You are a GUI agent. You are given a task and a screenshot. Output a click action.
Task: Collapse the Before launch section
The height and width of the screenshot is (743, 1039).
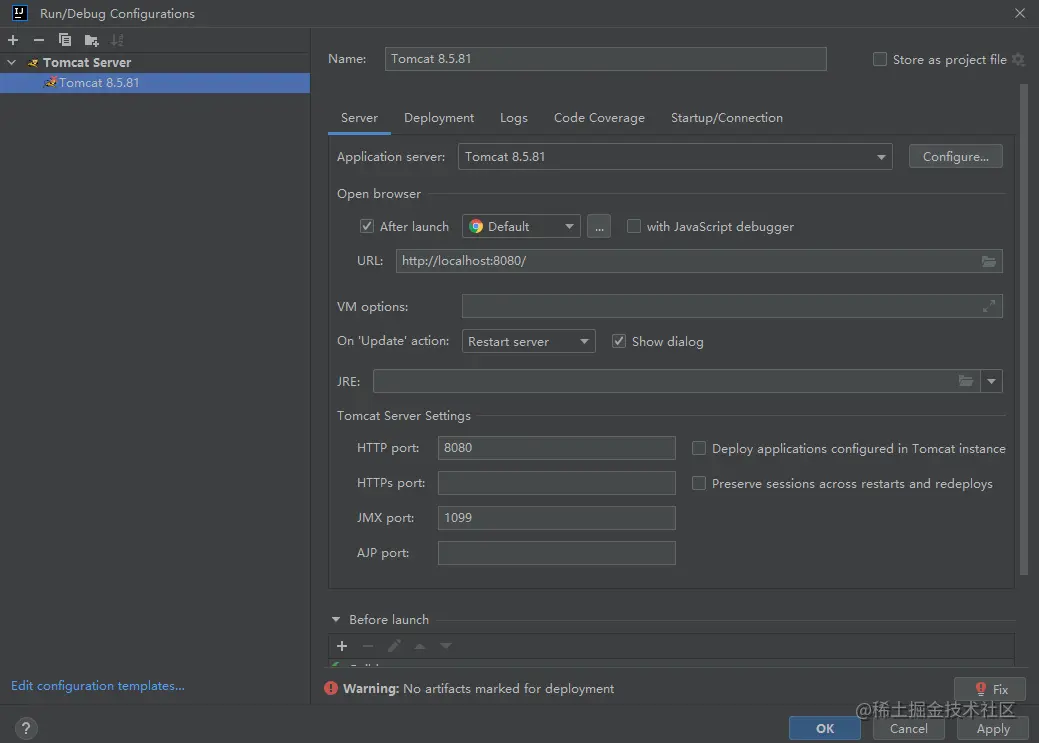tap(336, 620)
